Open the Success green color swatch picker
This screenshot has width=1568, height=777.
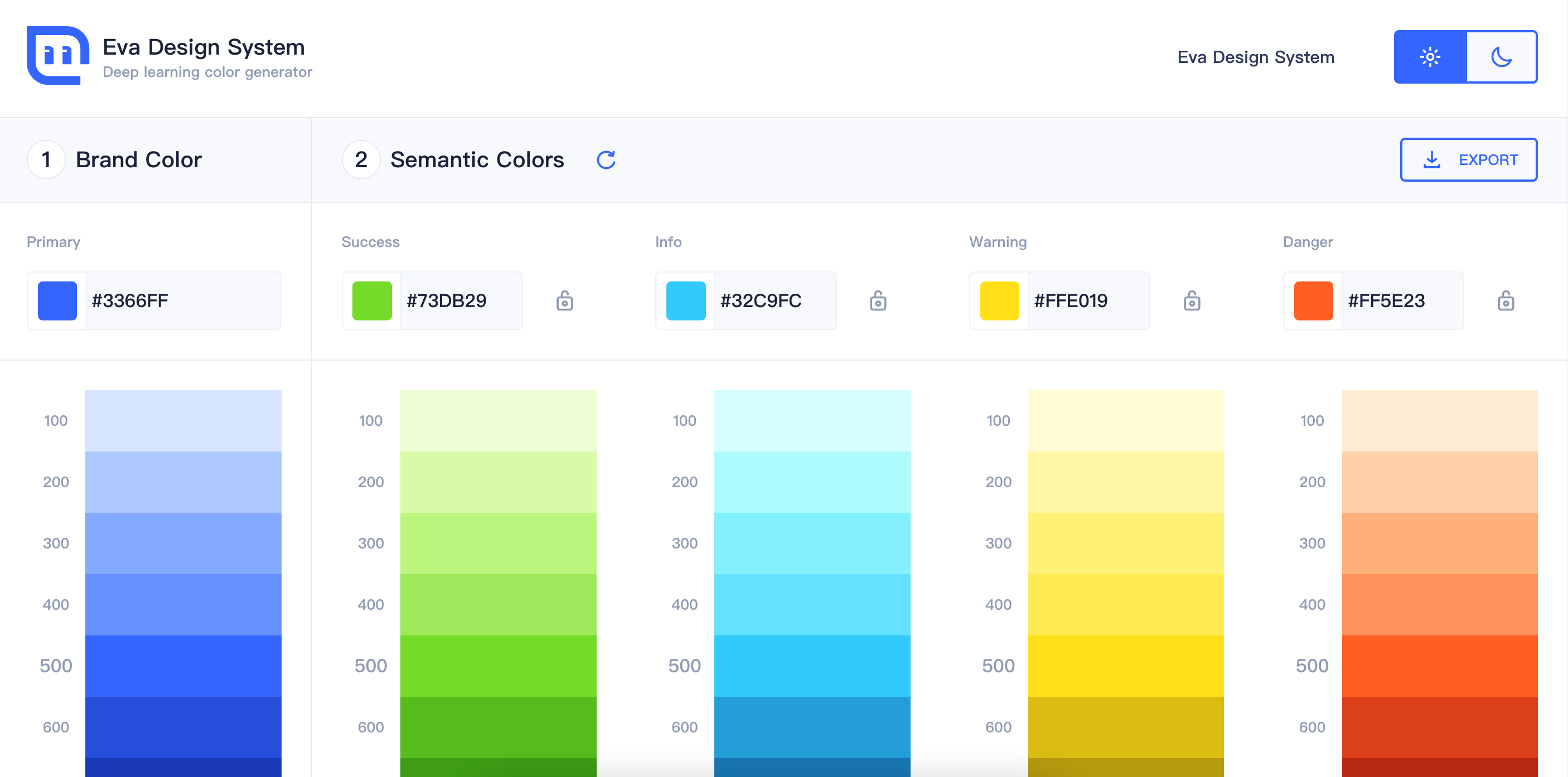click(372, 300)
